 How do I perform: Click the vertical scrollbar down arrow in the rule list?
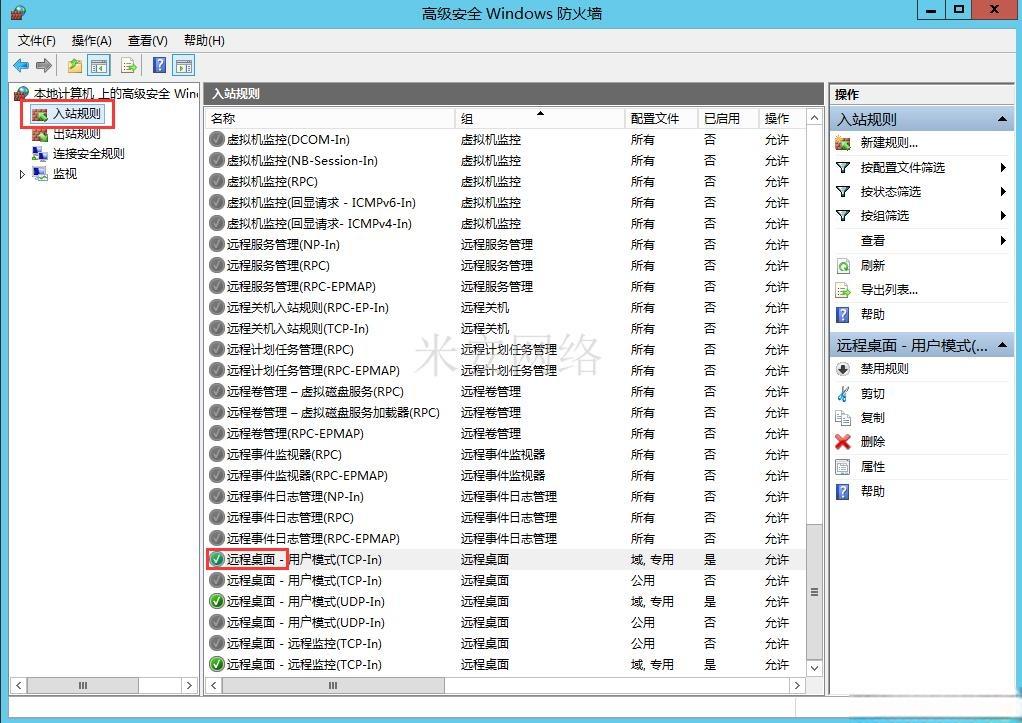point(814,668)
